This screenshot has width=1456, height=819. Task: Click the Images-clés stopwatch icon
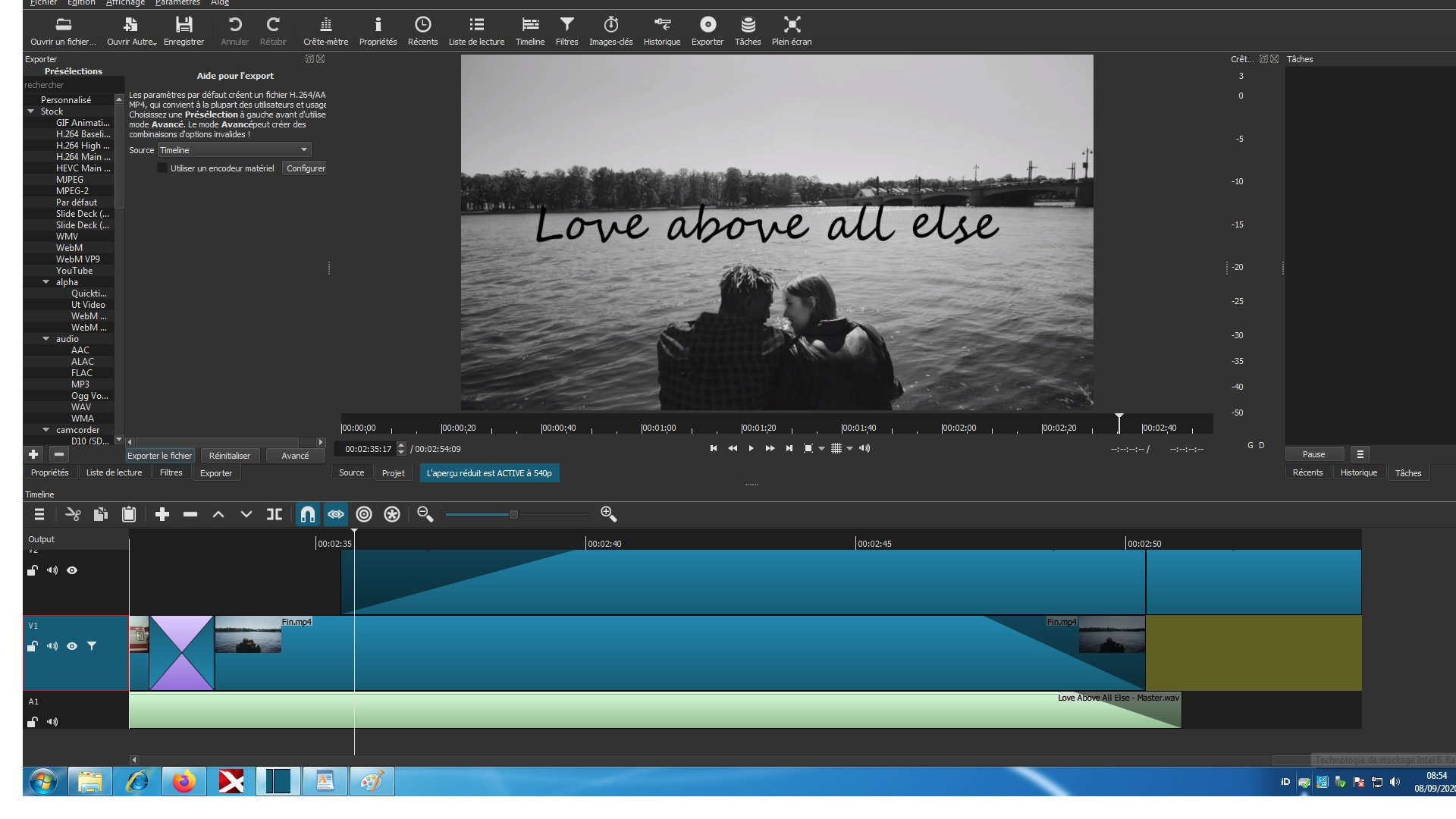[610, 25]
